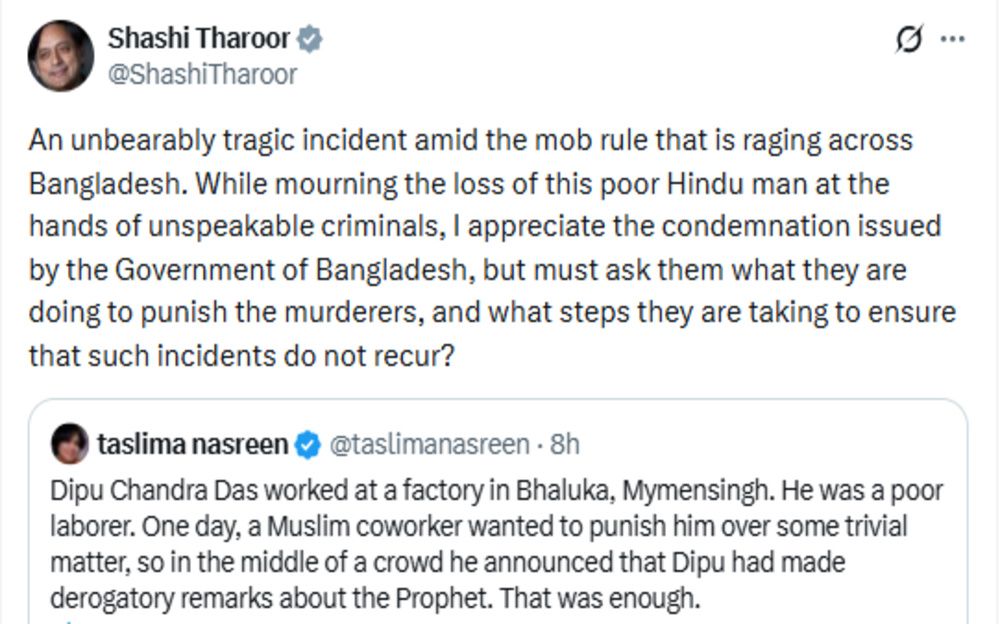Screen dimensions: 1000x624
Task: Click taslima nasreen's small avatar
Action: coord(69,444)
